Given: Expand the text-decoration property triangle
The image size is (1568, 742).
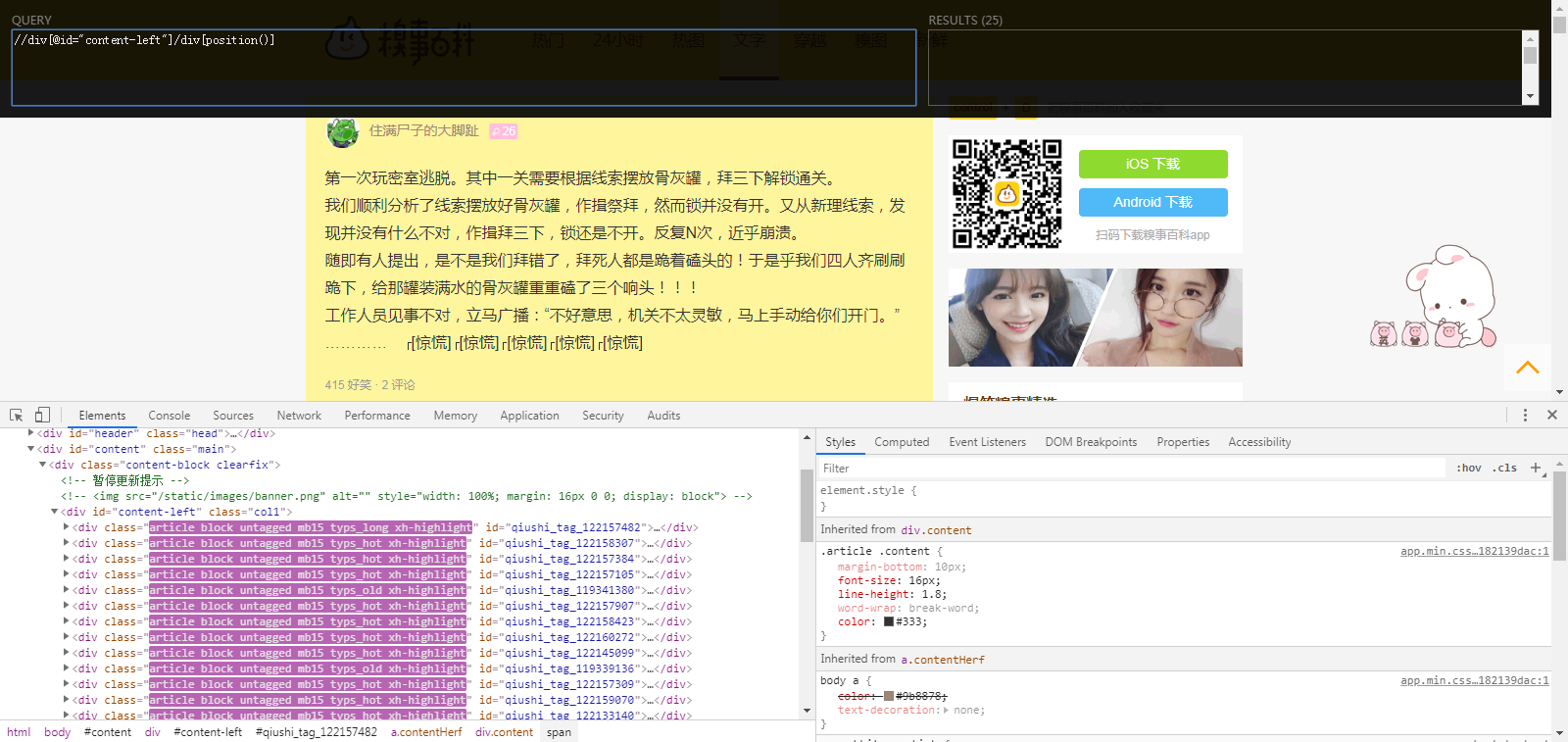Looking at the screenshot, I should click(x=946, y=711).
